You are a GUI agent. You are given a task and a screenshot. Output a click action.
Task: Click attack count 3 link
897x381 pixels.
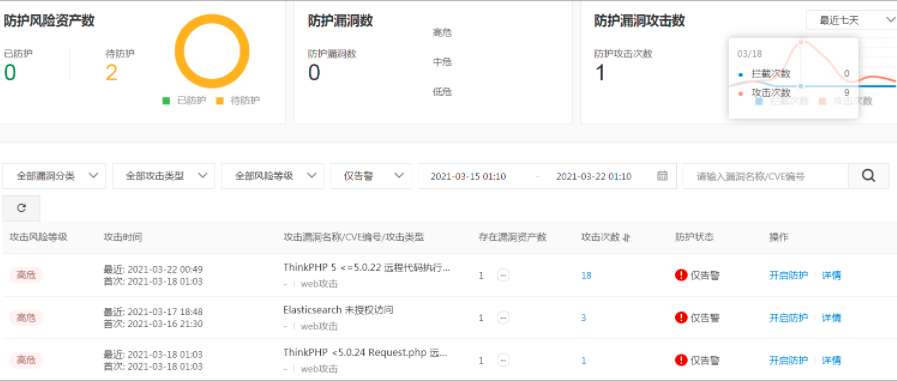584,318
